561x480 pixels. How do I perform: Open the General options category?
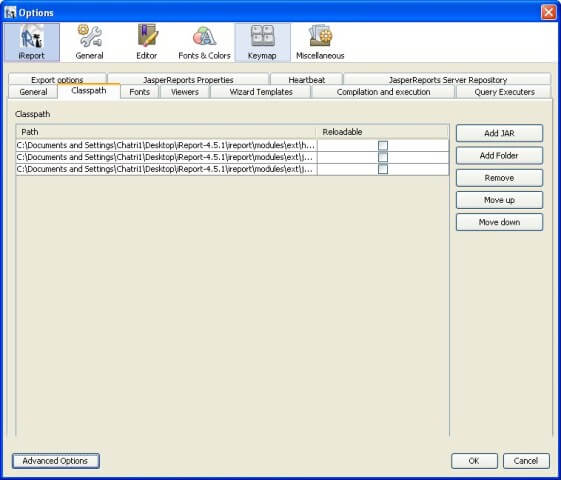[89, 43]
